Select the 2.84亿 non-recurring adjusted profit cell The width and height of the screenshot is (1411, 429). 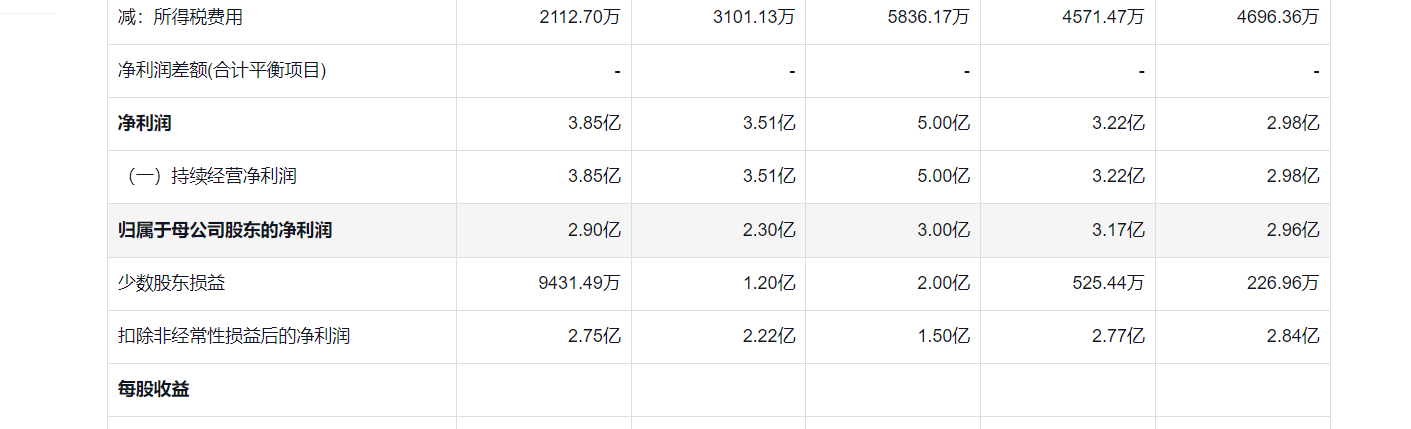pyautogui.click(x=1293, y=336)
